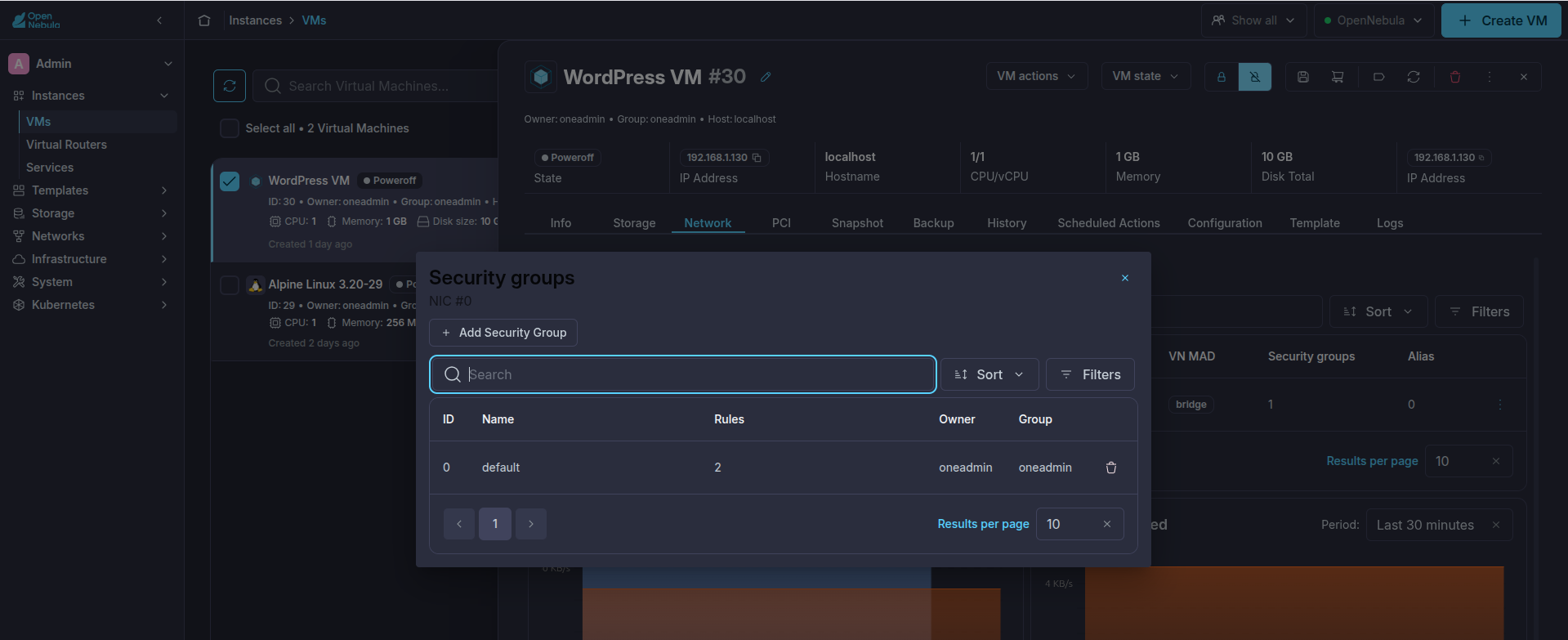The height and width of the screenshot is (640, 1568).
Task: Click the WordPress VM hexagon icon in header
Action: coord(540,77)
